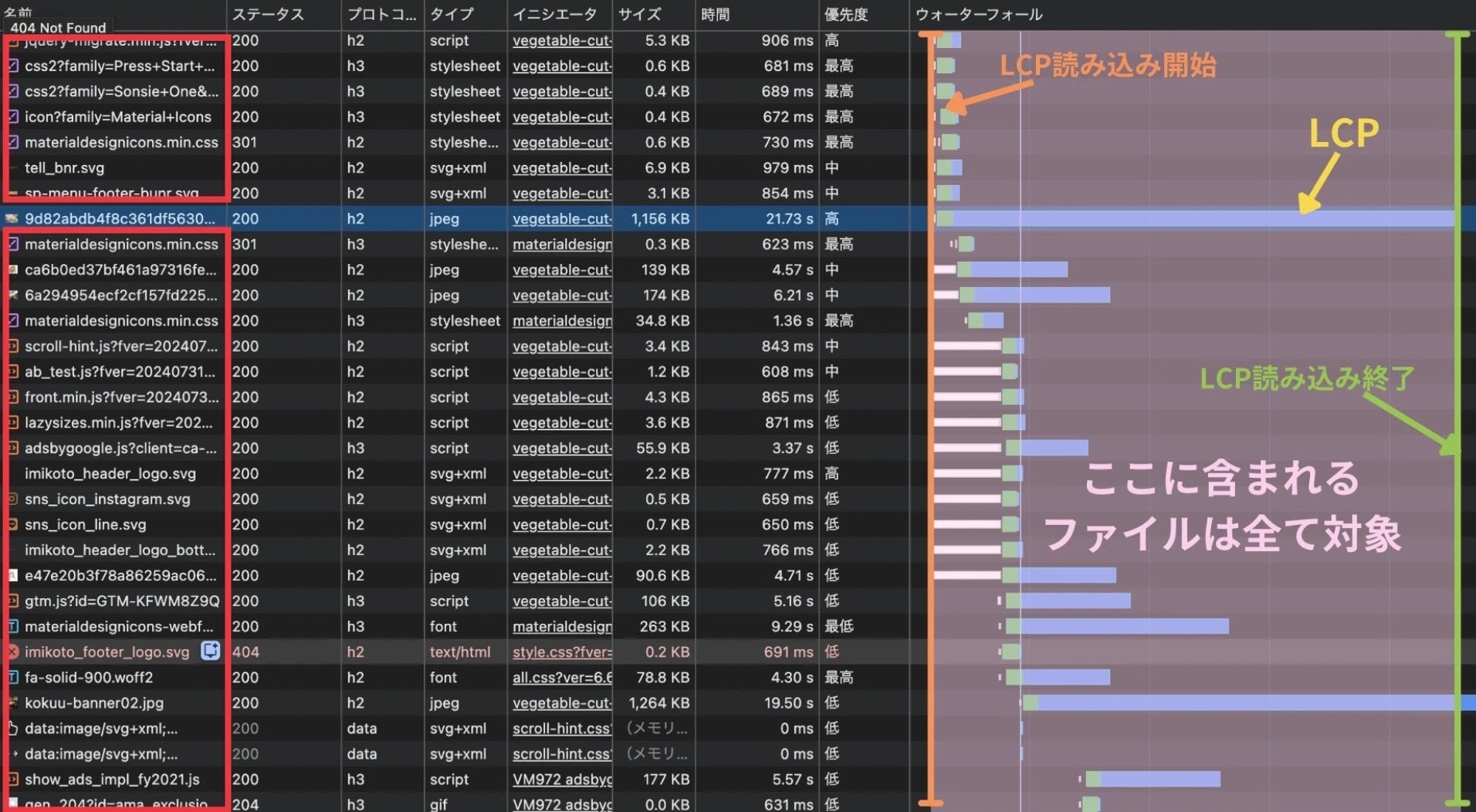Open the all.css?ver=6.6 initiator link
Viewport: 1476px width, 812px height.
tap(562, 678)
